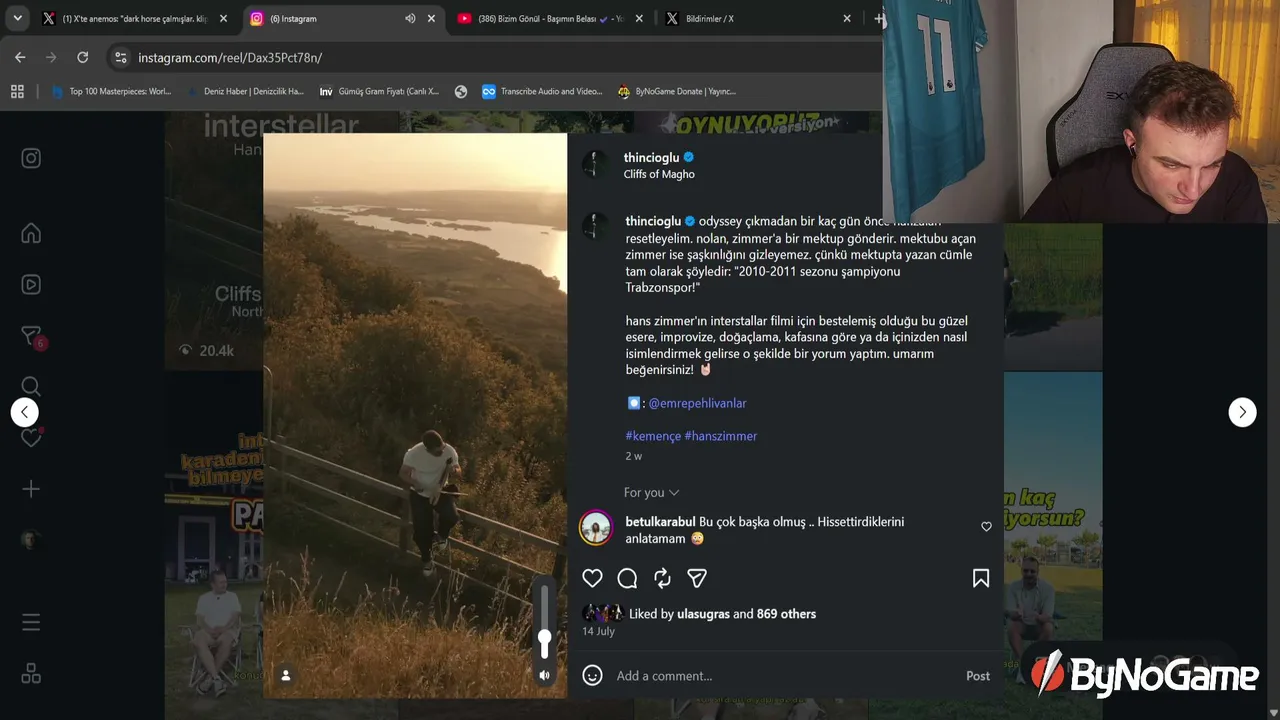Screen dimensions: 1280x720
Task: Close the YouTube Bizim Gönül tab
Action: (639, 19)
